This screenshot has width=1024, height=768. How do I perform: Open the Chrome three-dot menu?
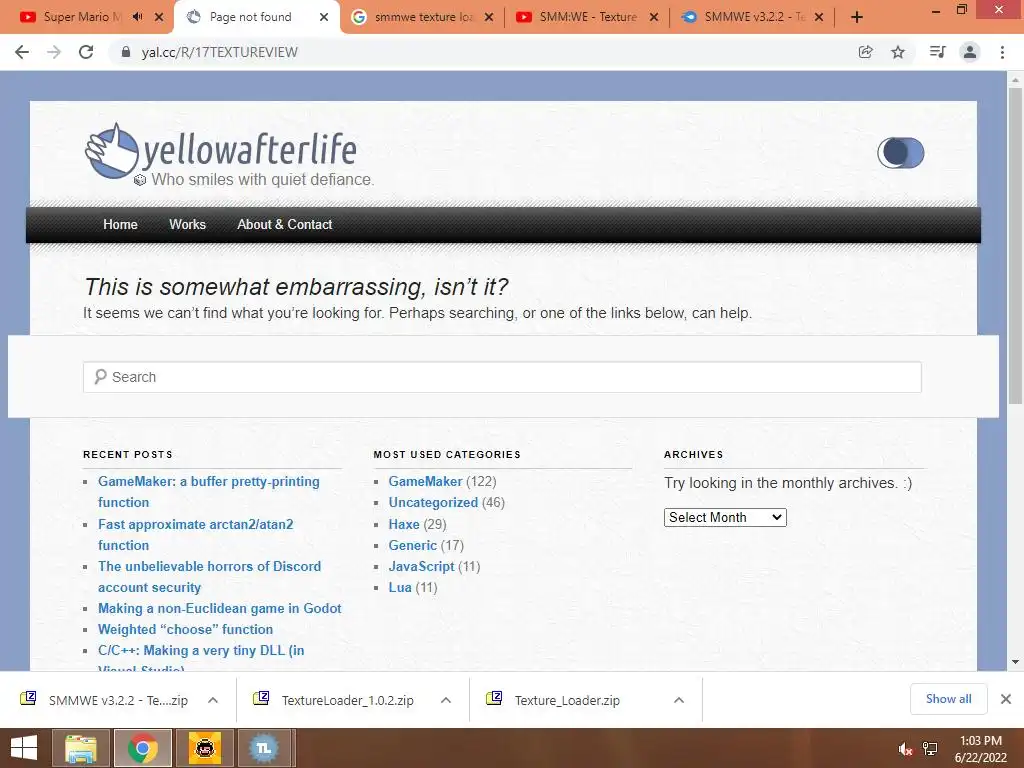click(x=1002, y=52)
